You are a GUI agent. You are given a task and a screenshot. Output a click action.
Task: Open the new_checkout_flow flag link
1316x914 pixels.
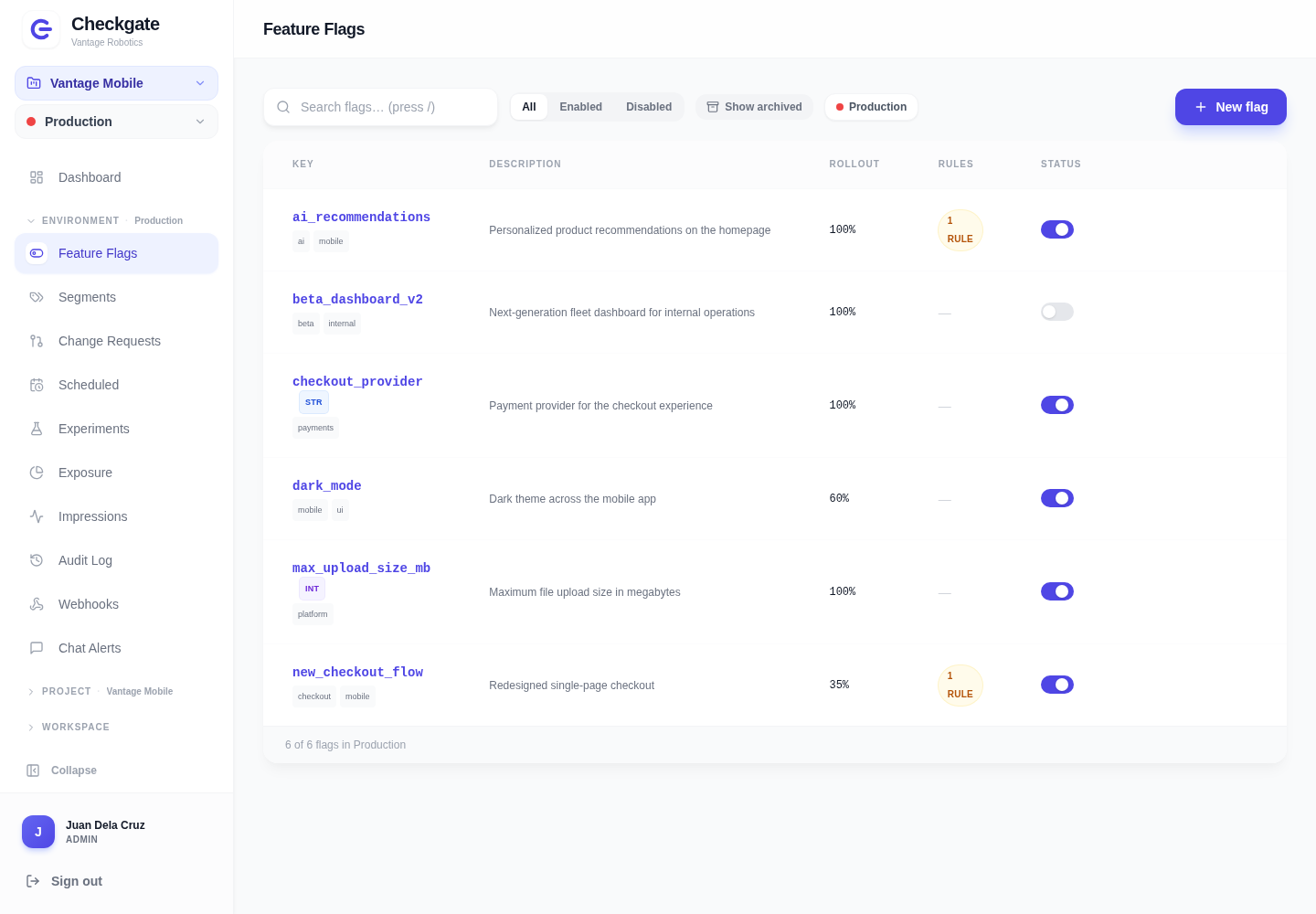pyautogui.click(x=357, y=672)
